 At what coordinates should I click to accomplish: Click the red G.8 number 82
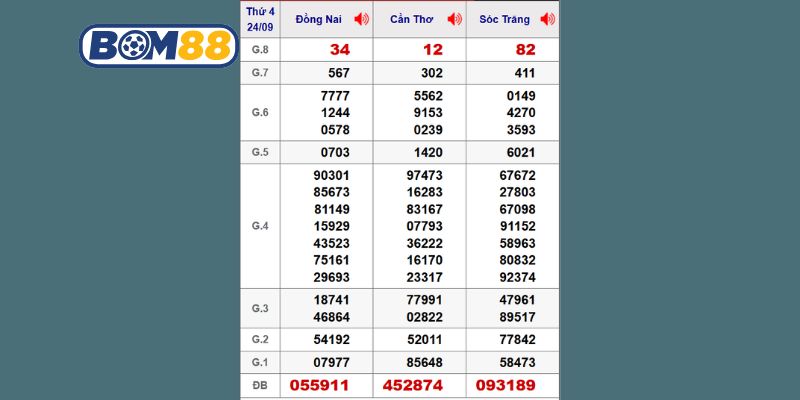click(526, 49)
